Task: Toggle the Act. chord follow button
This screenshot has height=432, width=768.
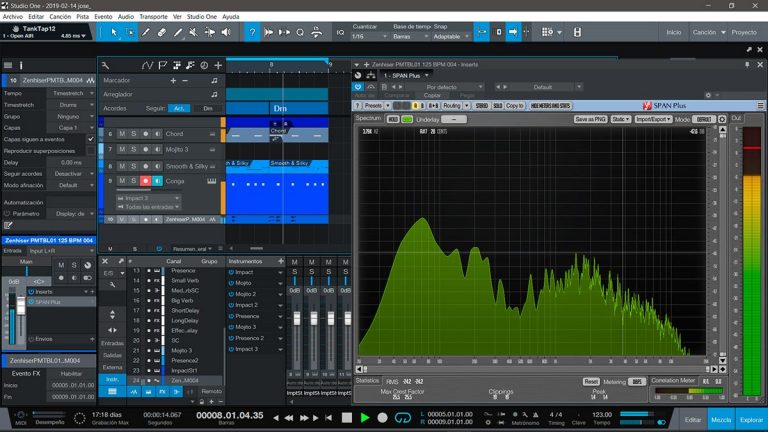Action: pyautogui.click(x=179, y=108)
